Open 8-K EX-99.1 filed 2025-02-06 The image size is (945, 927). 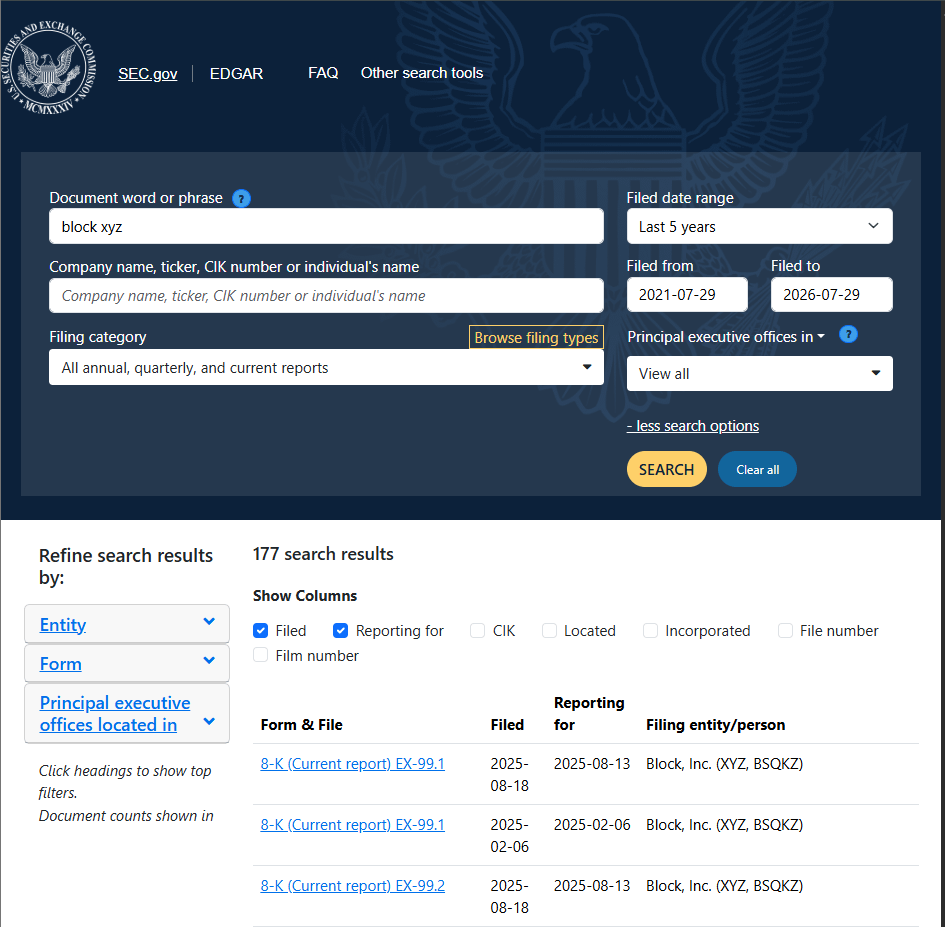click(x=353, y=825)
